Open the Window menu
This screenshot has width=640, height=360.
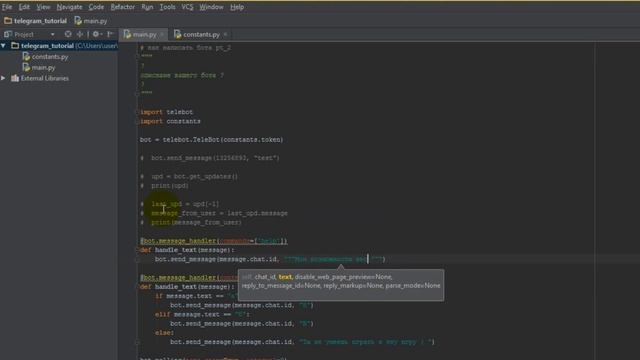pyautogui.click(x=211, y=7)
